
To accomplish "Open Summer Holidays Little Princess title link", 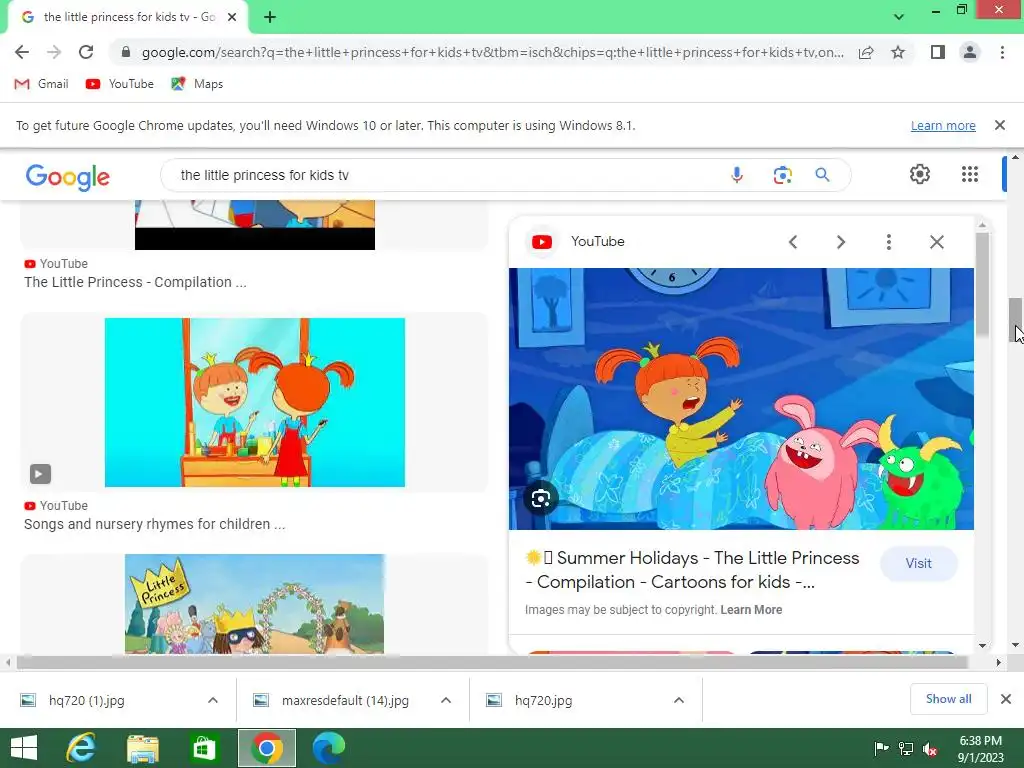I will pos(692,569).
